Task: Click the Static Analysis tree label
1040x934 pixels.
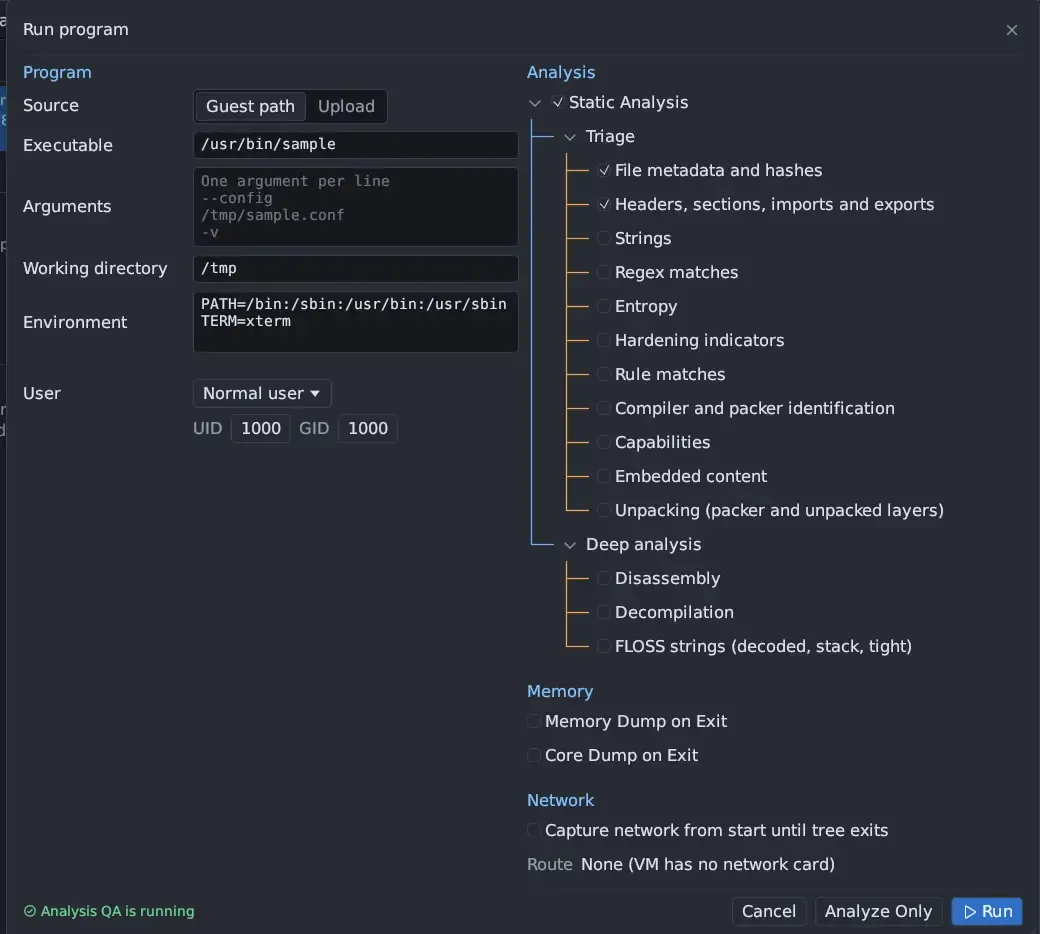Action: coord(628,102)
